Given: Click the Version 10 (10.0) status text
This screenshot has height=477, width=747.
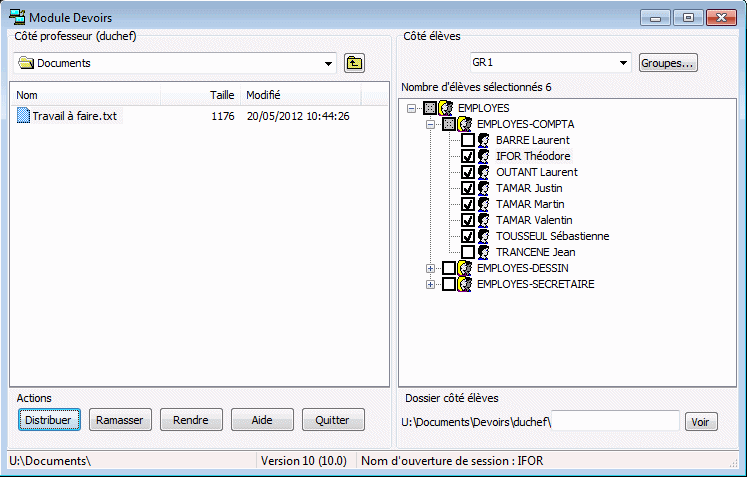Looking at the screenshot, I should (303, 461).
